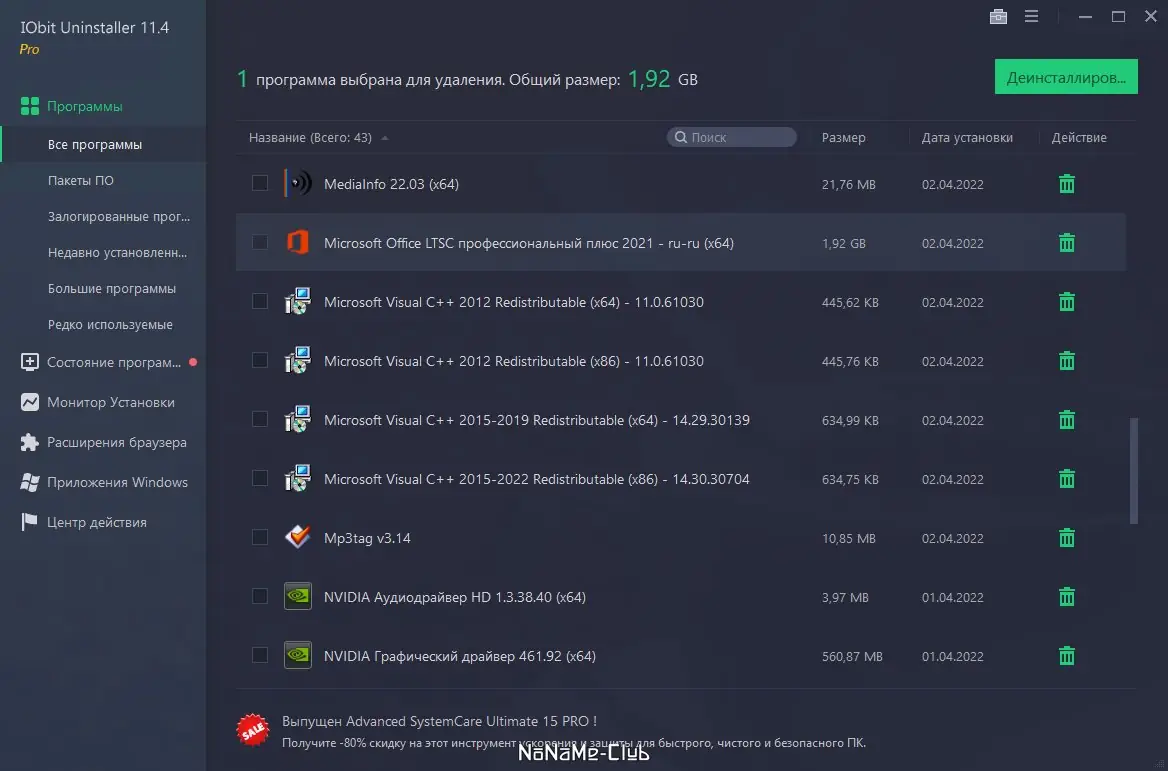Click the green Деинсталлировать button
The width and height of the screenshot is (1168, 771).
(1066, 77)
